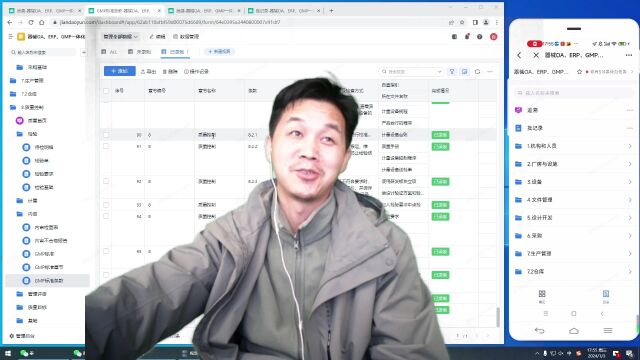Tap the back arrow in the phone app header
Viewport: 640px width, 360px height.
point(519,55)
